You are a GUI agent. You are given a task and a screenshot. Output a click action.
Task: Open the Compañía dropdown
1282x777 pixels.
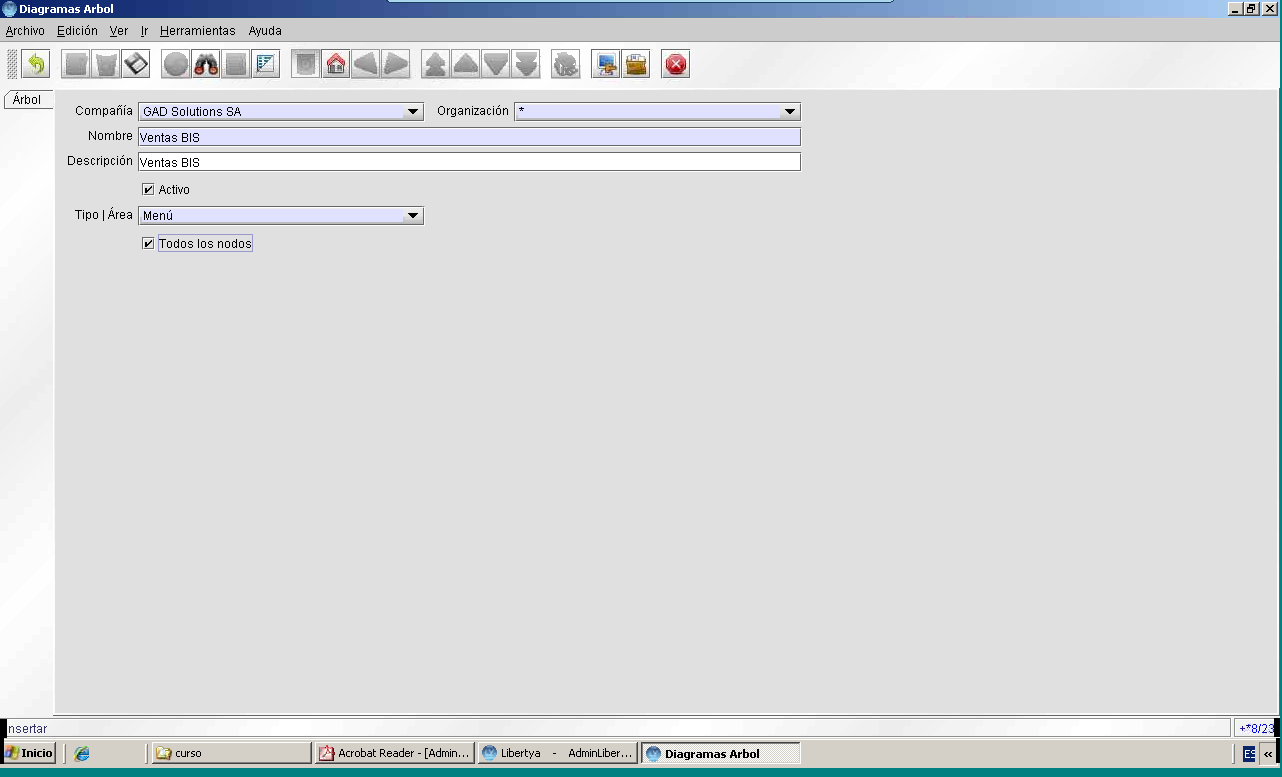[x=413, y=112]
